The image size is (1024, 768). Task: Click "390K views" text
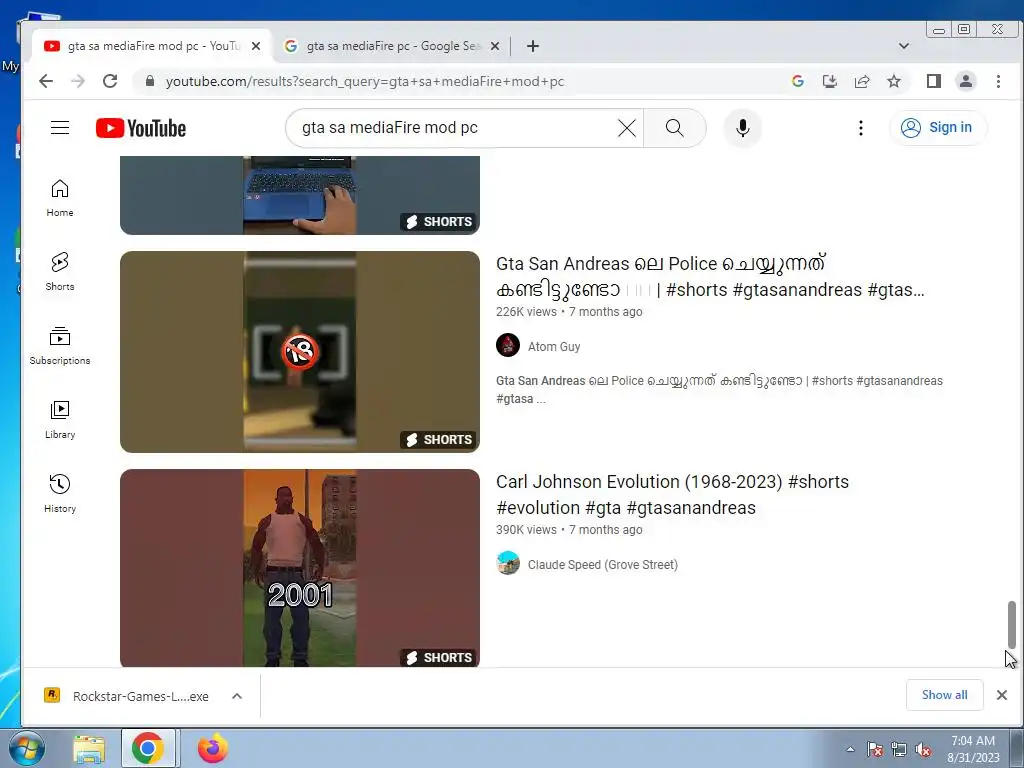click(526, 530)
